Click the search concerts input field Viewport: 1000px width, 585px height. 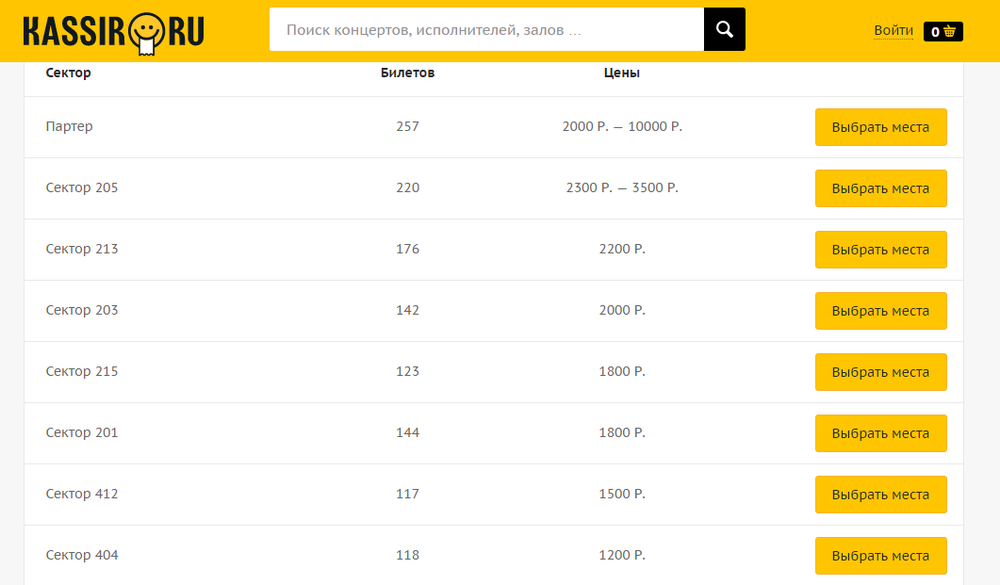point(486,30)
